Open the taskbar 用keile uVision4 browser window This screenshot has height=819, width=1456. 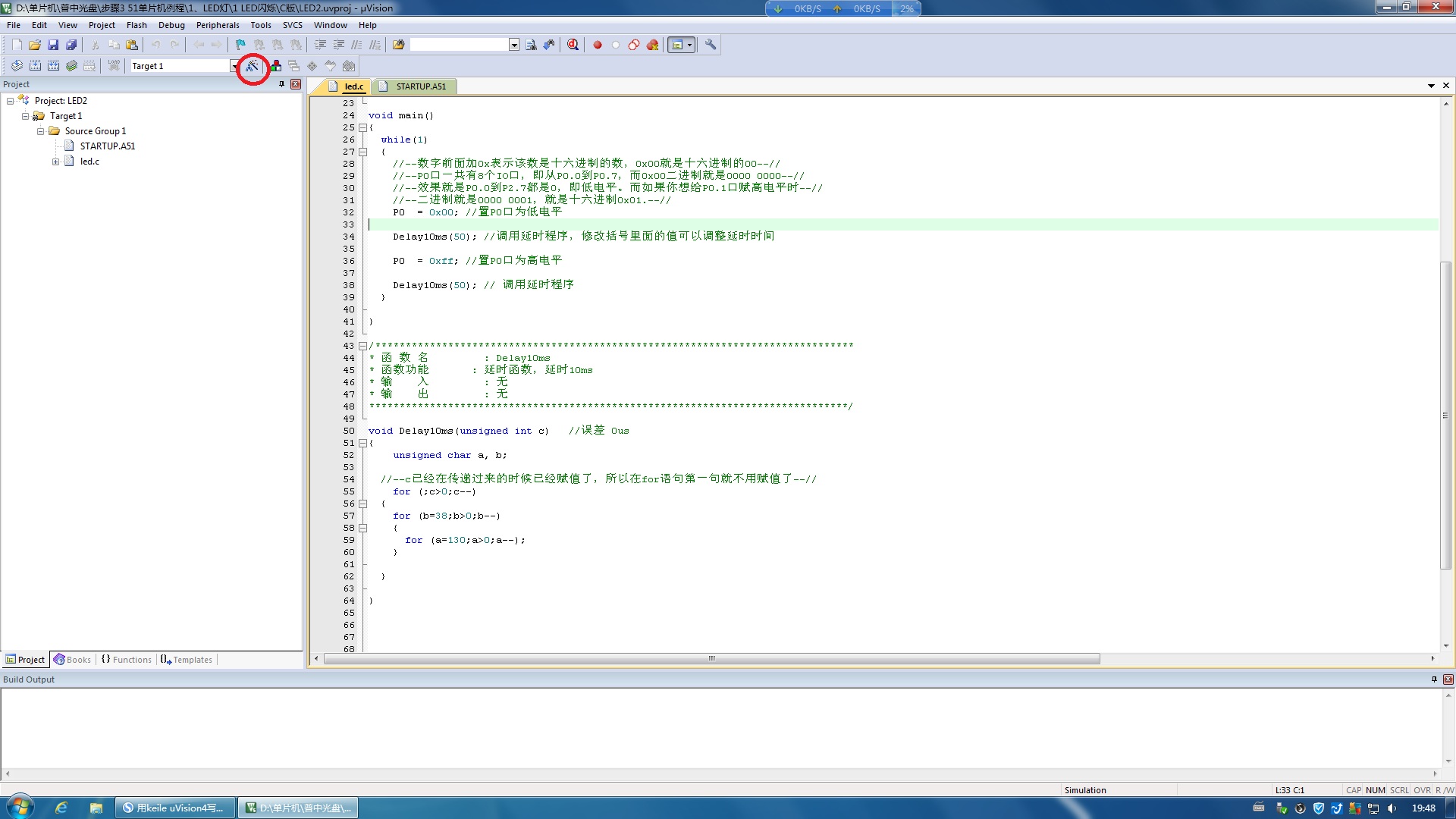click(x=175, y=808)
